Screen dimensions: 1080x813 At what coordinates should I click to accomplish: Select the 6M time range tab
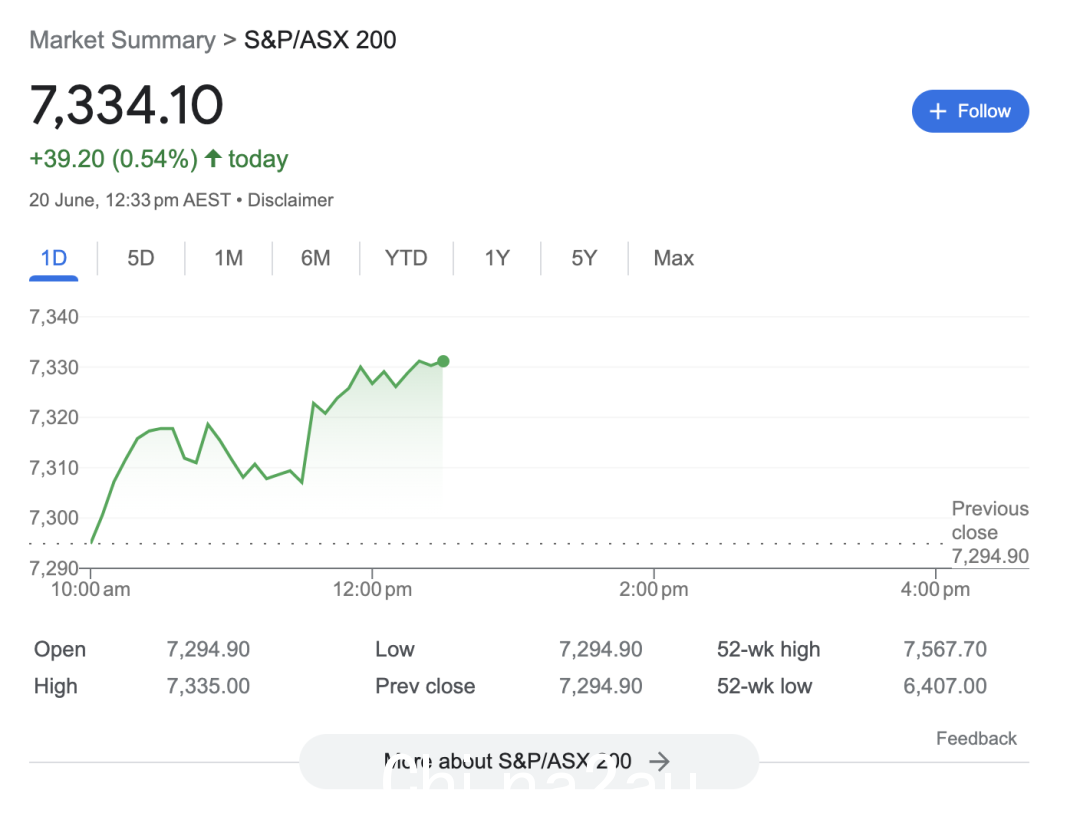pos(315,258)
